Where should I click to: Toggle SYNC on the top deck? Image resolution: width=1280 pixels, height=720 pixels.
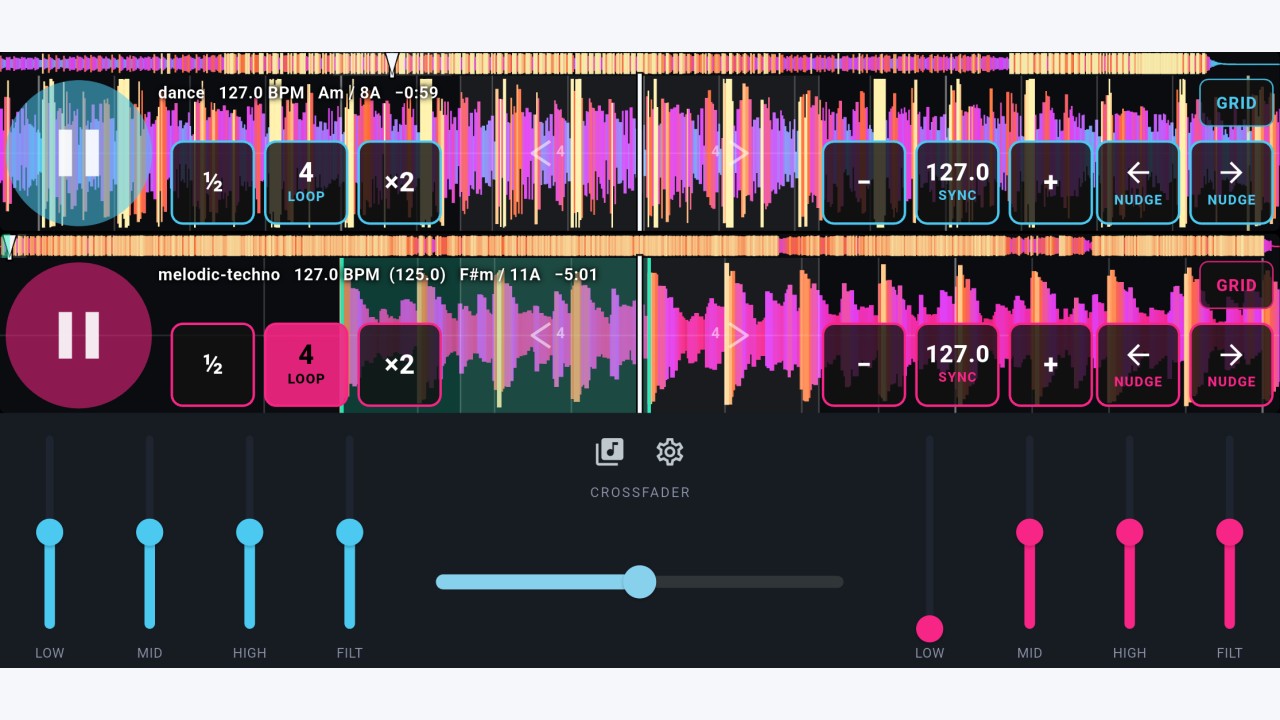957,182
